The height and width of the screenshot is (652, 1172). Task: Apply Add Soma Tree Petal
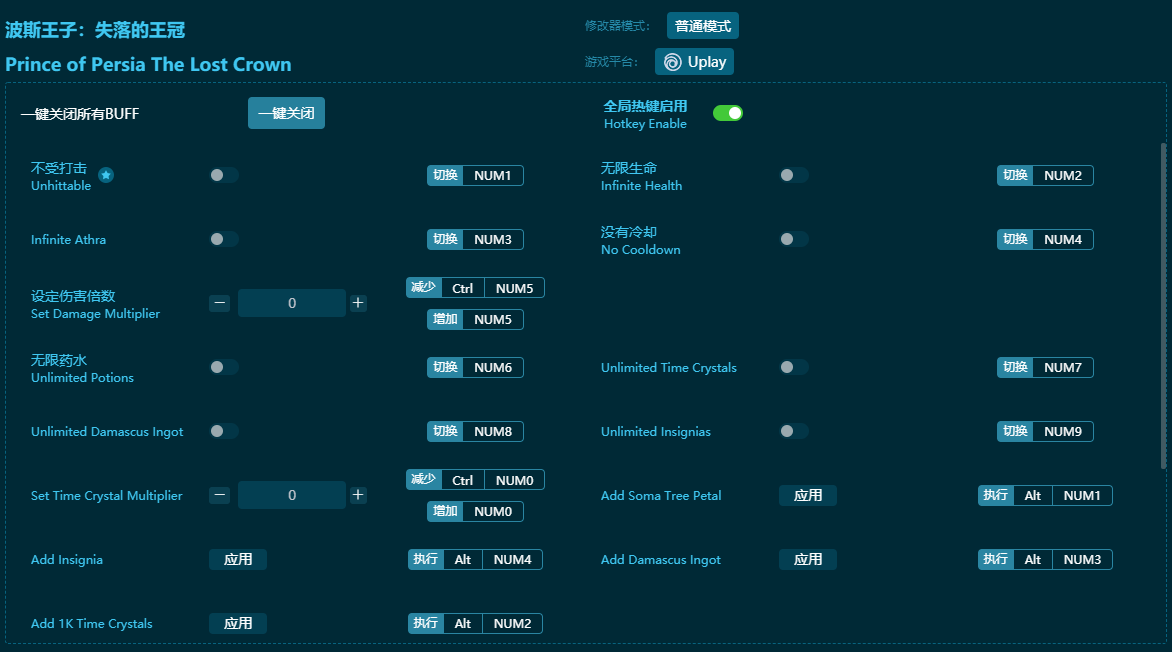click(807, 495)
